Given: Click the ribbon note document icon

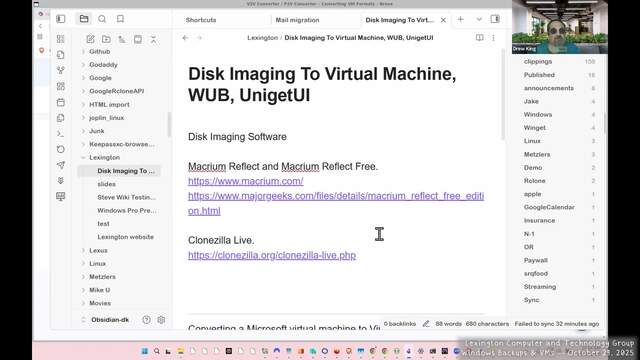Looking at the screenshot, I should (61, 55).
